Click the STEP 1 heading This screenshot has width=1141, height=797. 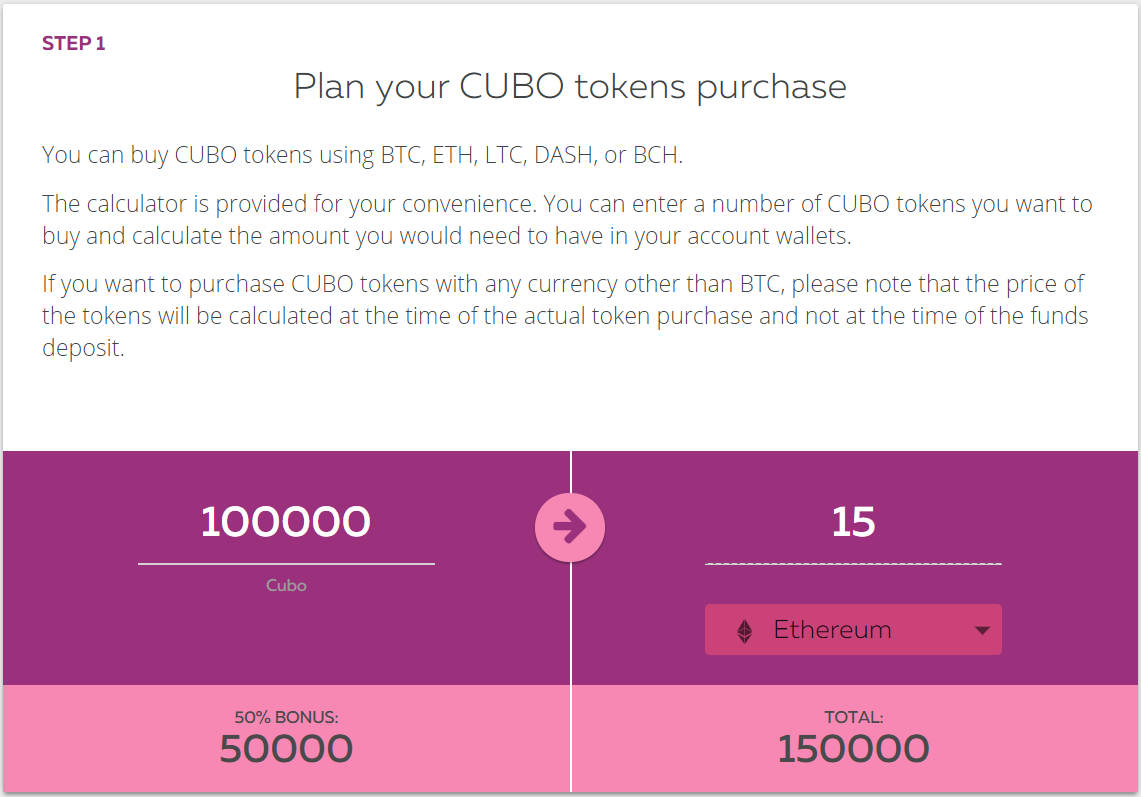pyautogui.click(x=73, y=44)
